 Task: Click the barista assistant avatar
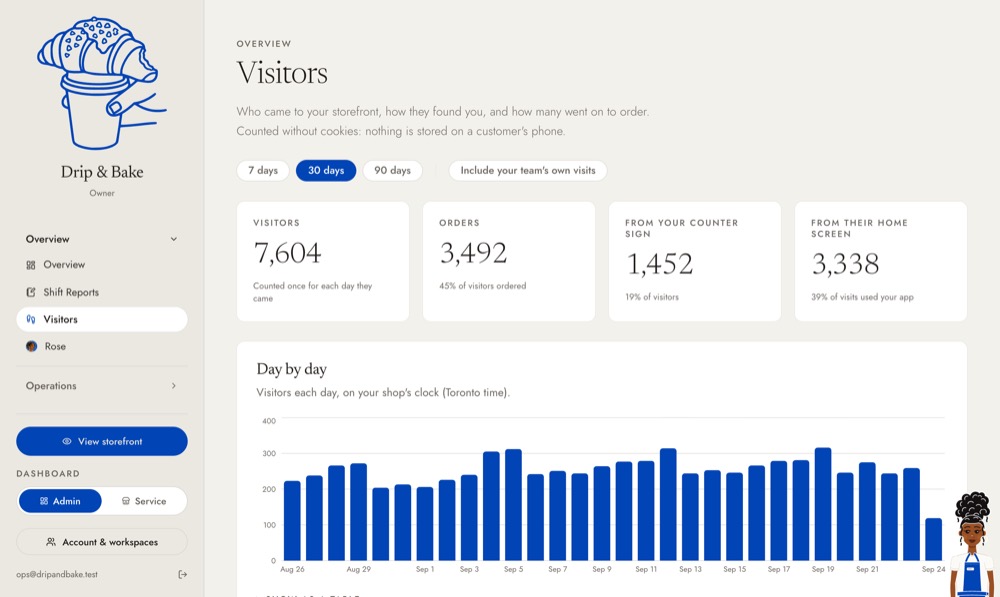click(x=972, y=544)
